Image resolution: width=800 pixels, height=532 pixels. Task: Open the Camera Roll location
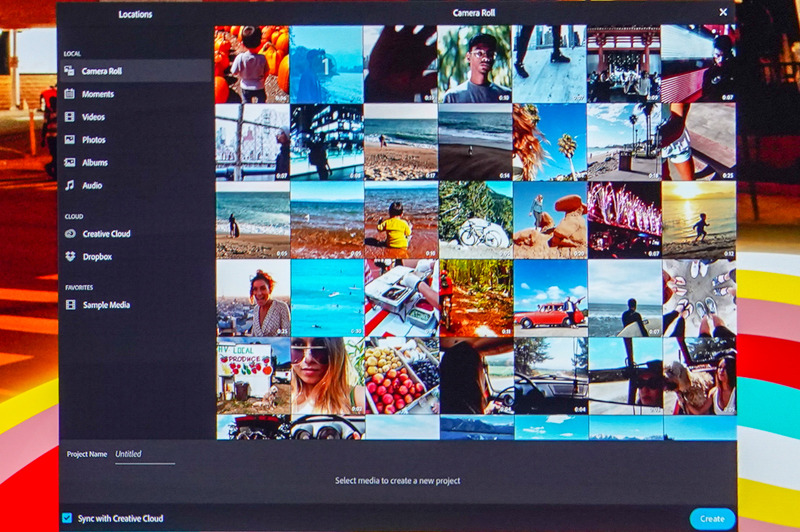pyautogui.click(x=136, y=71)
